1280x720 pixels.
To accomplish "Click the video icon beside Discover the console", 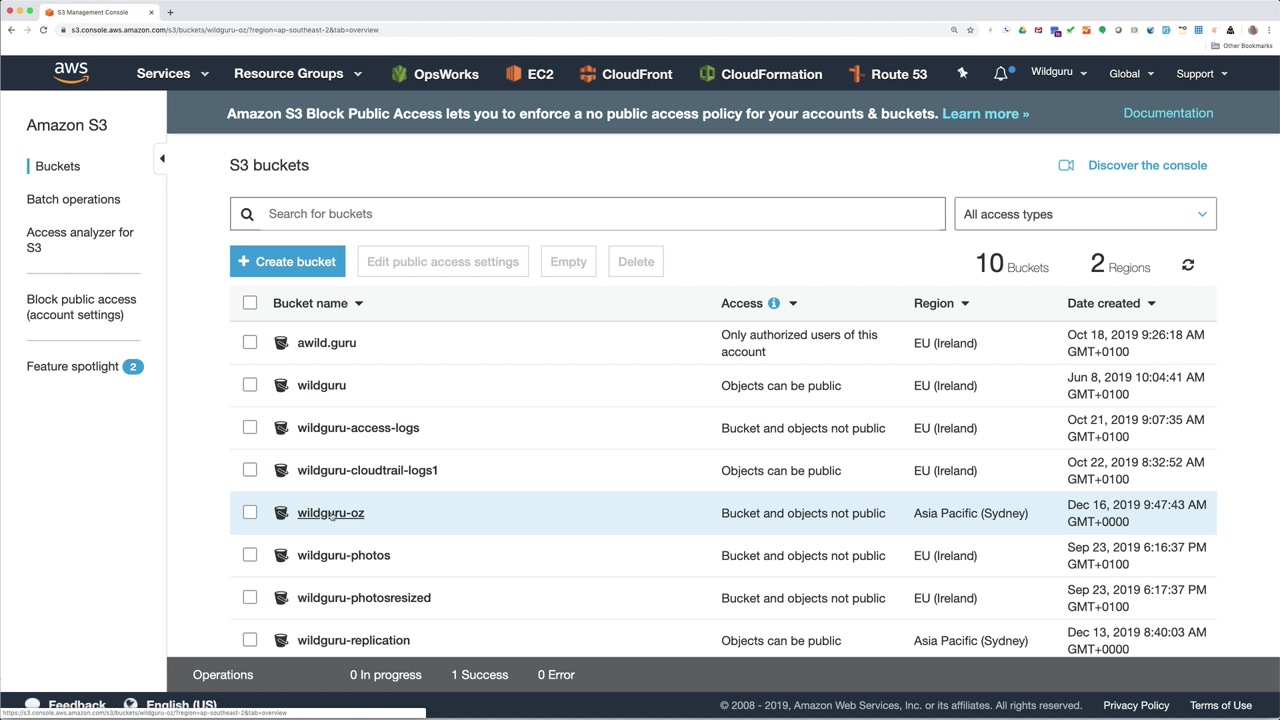I will point(1066,165).
